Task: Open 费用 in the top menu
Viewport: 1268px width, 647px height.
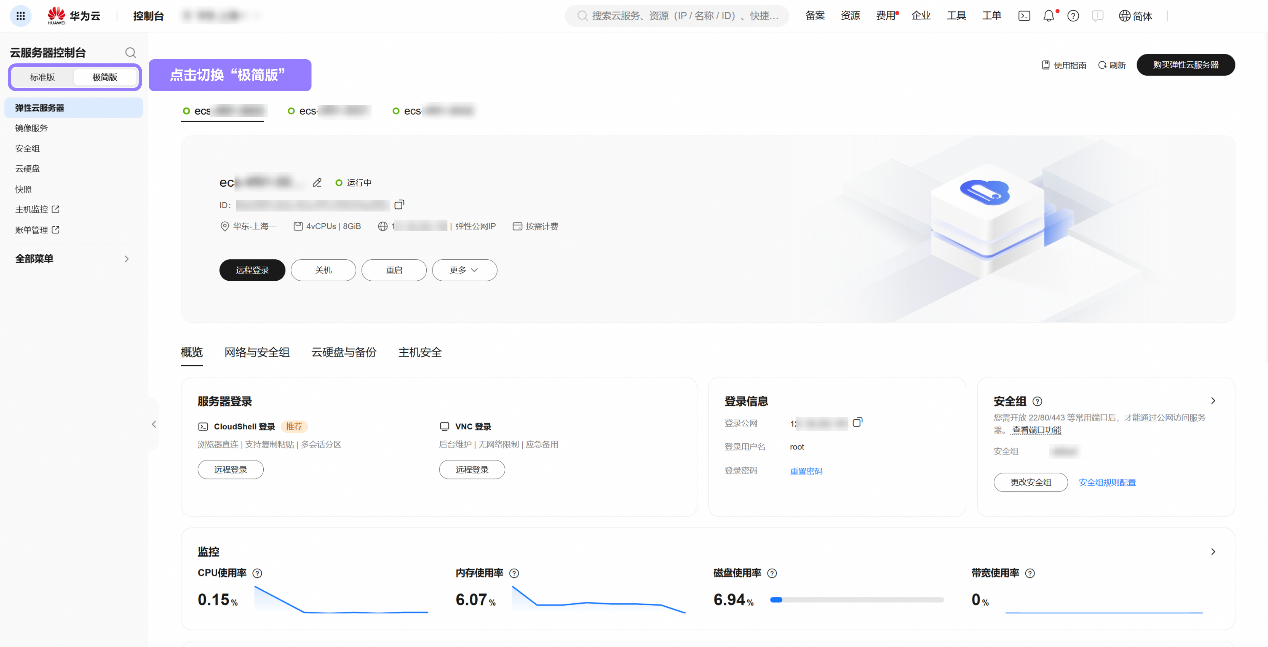Action: tap(886, 16)
